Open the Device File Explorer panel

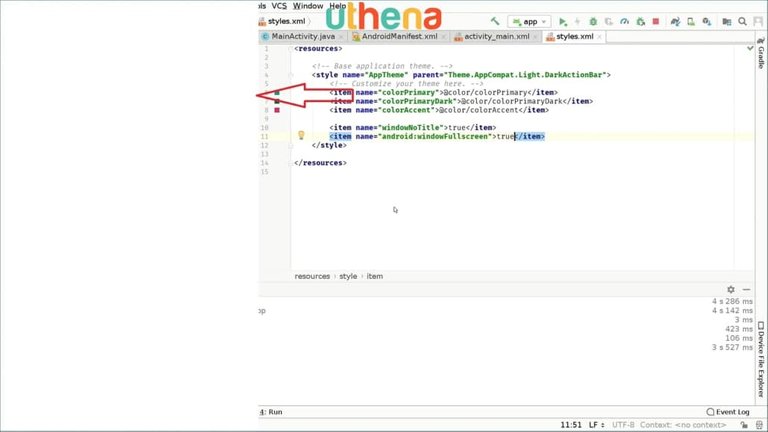pos(761,359)
